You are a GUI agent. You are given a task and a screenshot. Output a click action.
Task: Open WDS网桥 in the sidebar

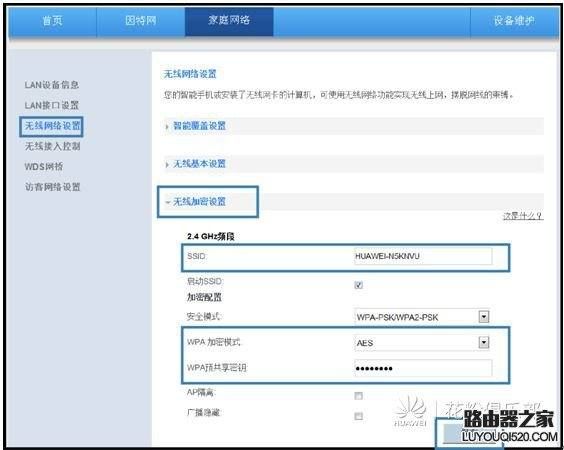(44, 167)
